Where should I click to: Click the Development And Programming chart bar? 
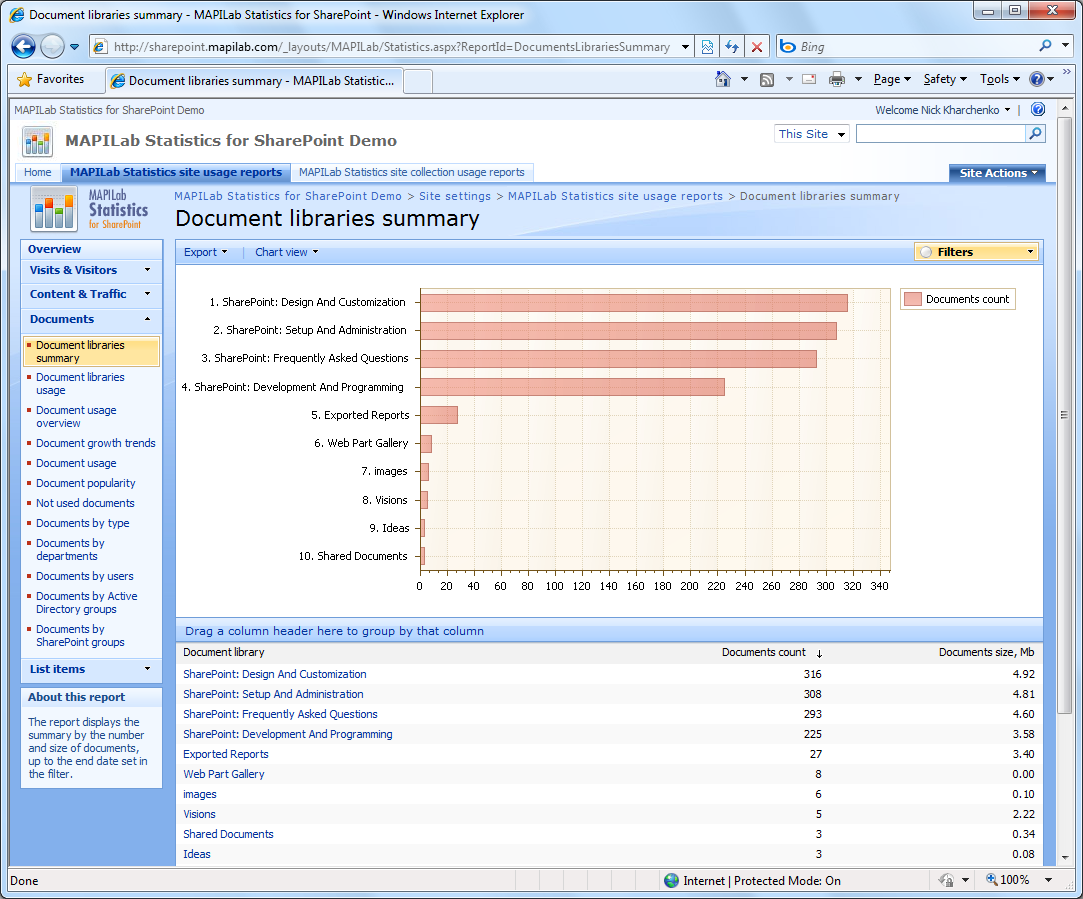(x=573, y=387)
